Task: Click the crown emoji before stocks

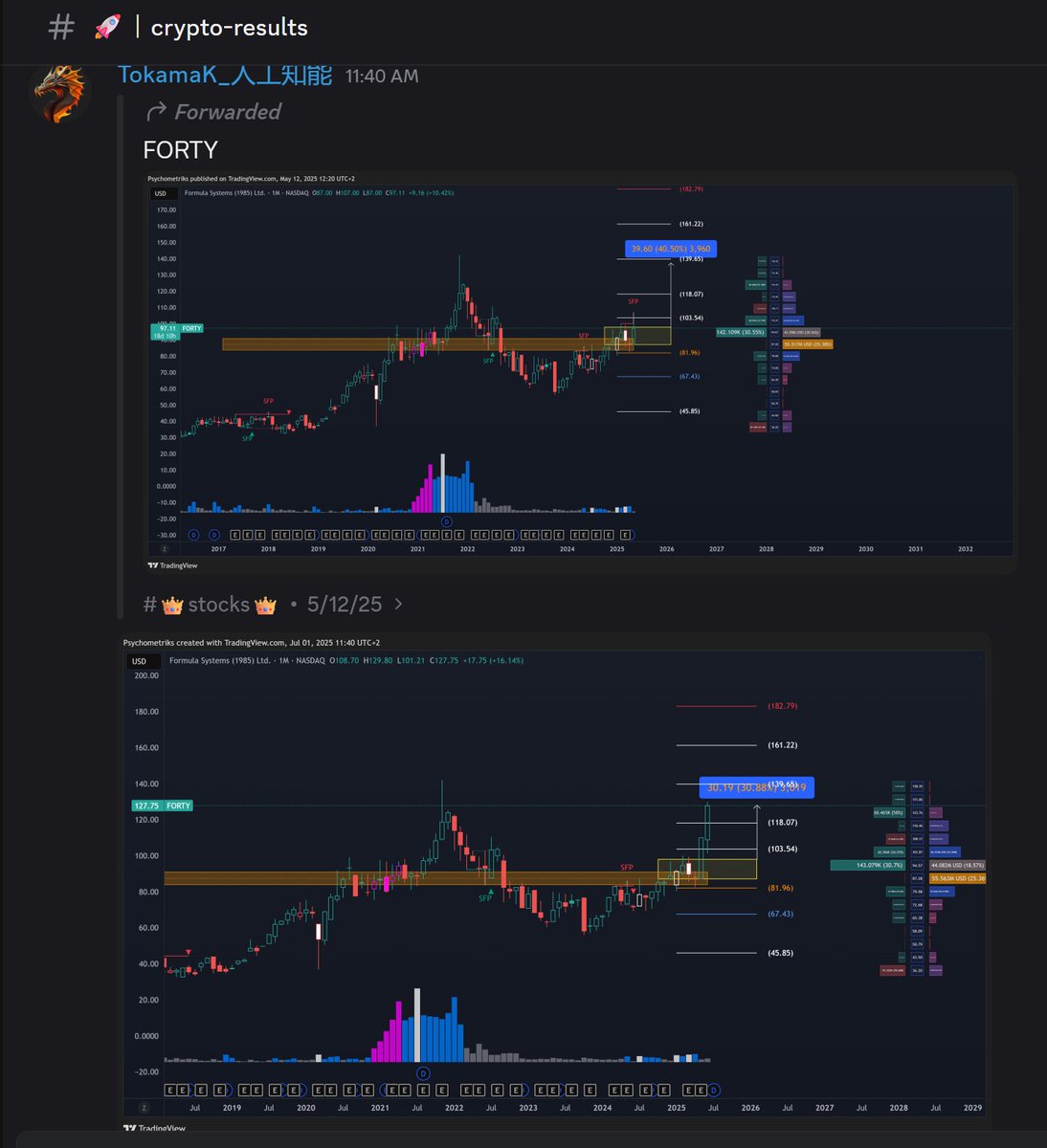Action: point(172,605)
